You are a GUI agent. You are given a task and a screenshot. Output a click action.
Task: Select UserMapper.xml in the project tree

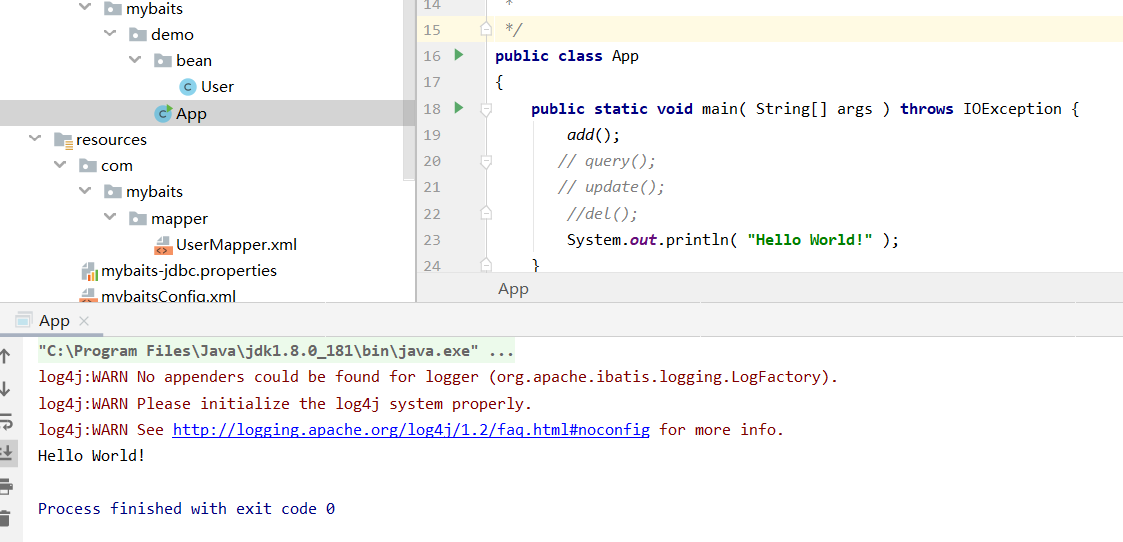pyautogui.click(x=236, y=245)
